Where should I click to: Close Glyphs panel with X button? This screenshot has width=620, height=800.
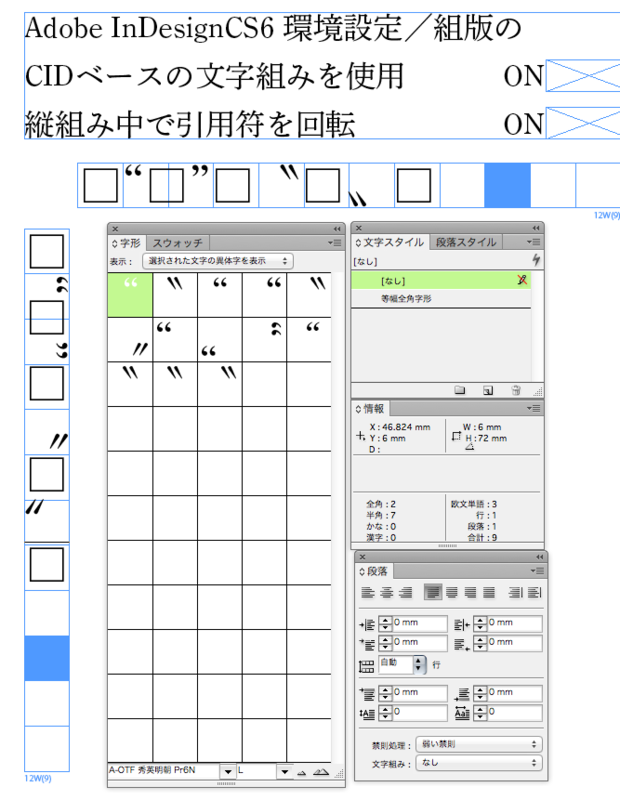pyautogui.click(x=115, y=229)
